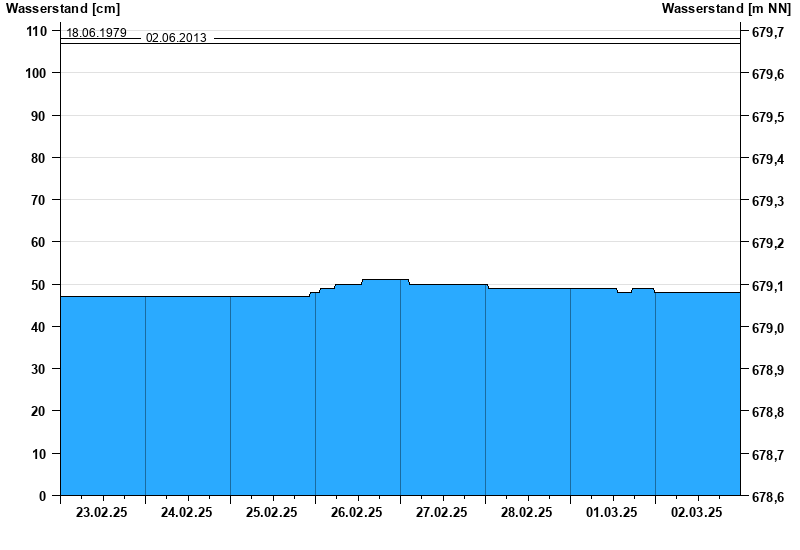Select the 02.06.2013 historic level label
Image resolution: width=800 pixels, height=550 pixels.
[176, 38]
